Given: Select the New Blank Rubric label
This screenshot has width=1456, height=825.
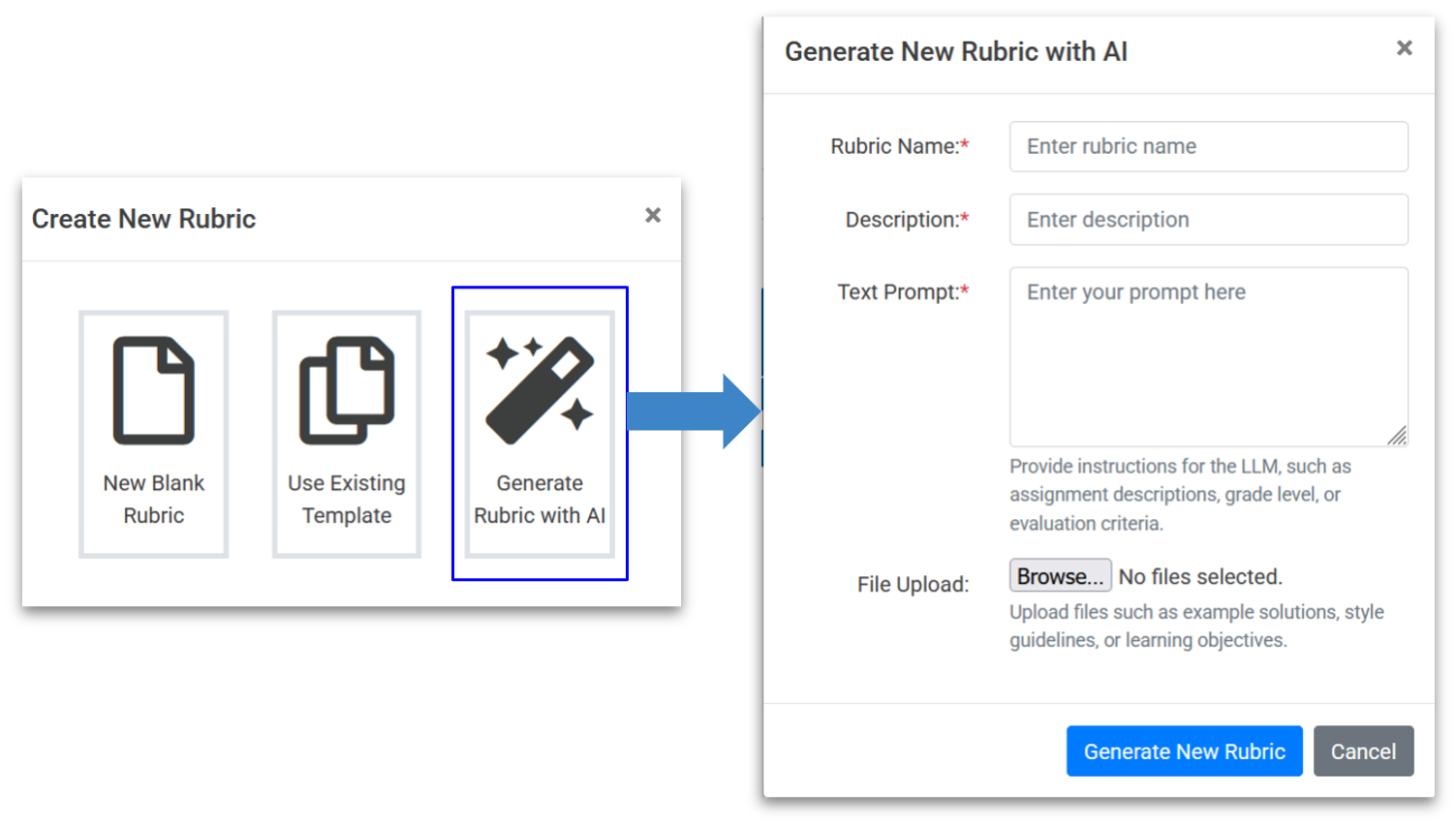Looking at the screenshot, I should pyautogui.click(x=154, y=499).
